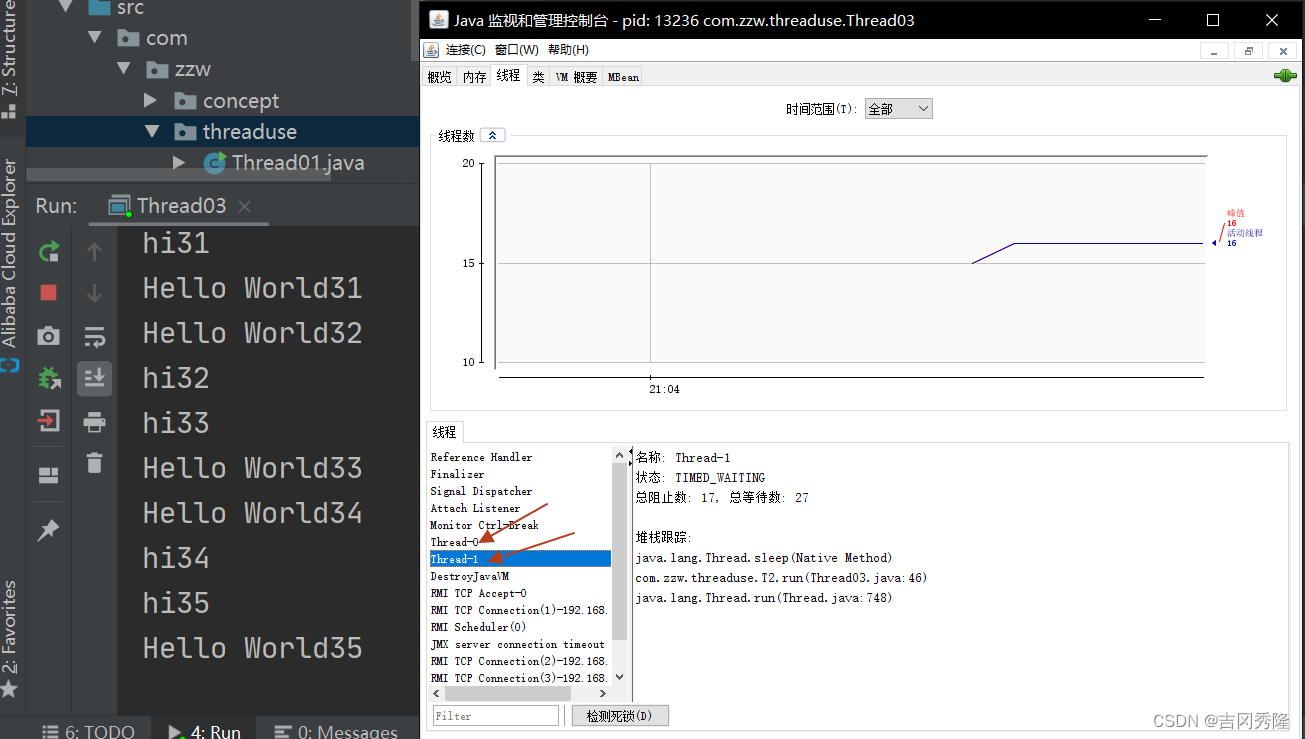
Task: Collapse the com package node
Action: [95, 38]
